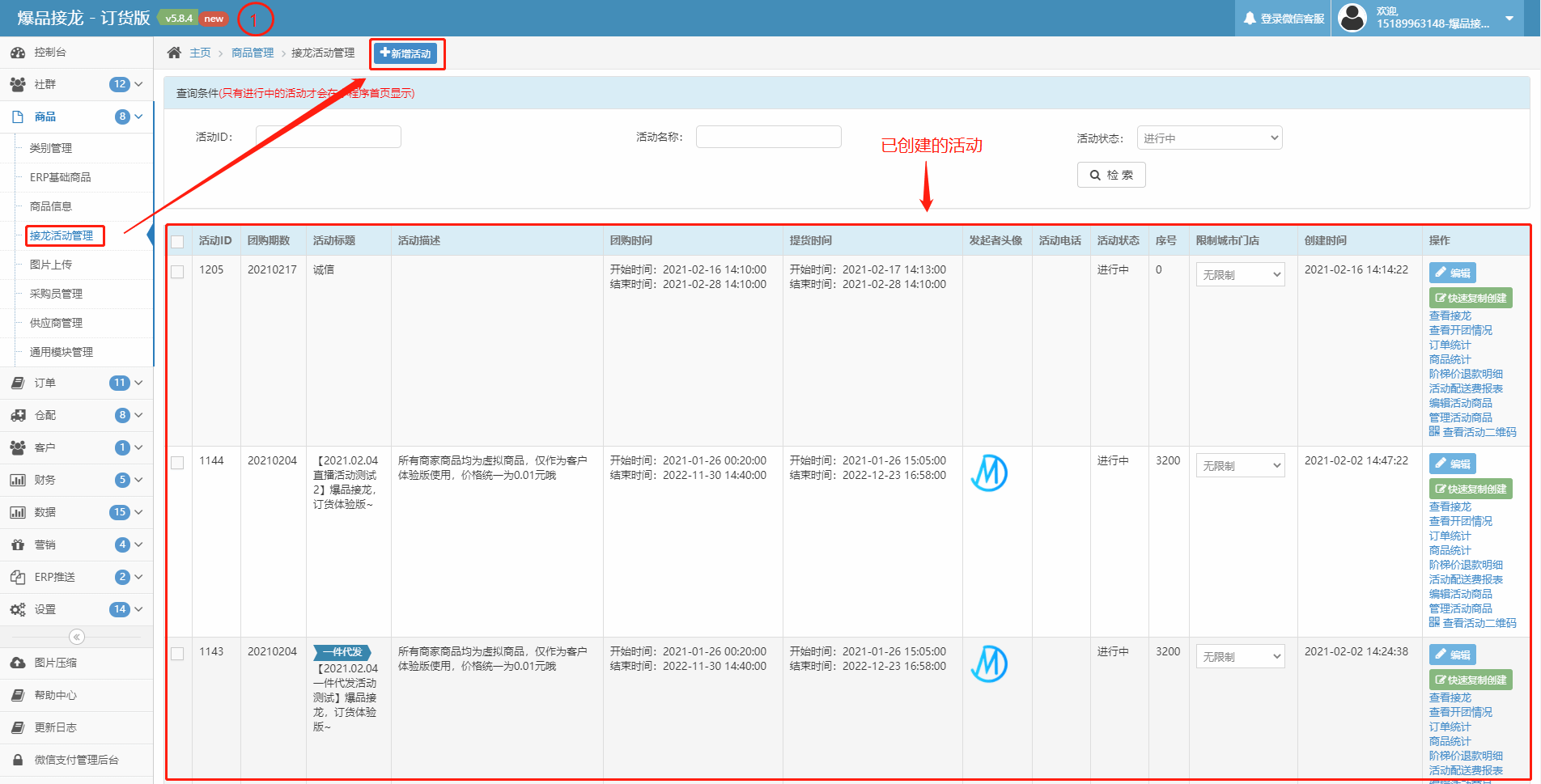The image size is (1541, 784).
Task: Open the 控制台 dashboard icon in sidebar
Action: click(18, 53)
